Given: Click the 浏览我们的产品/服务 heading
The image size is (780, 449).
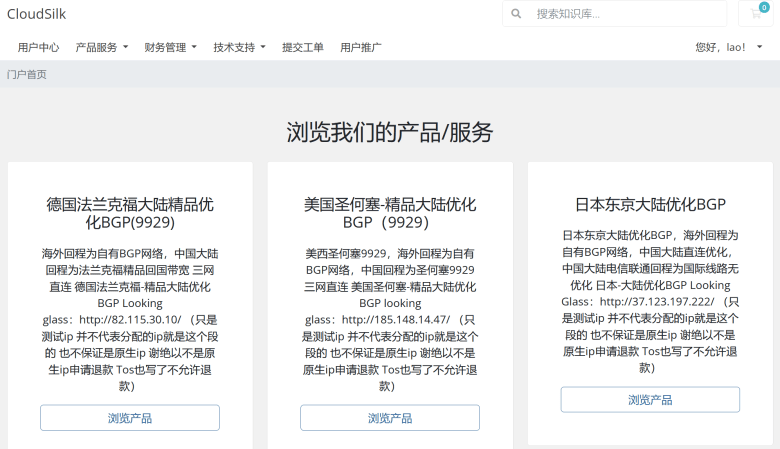Looking at the screenshot, I should click(390, 132).
